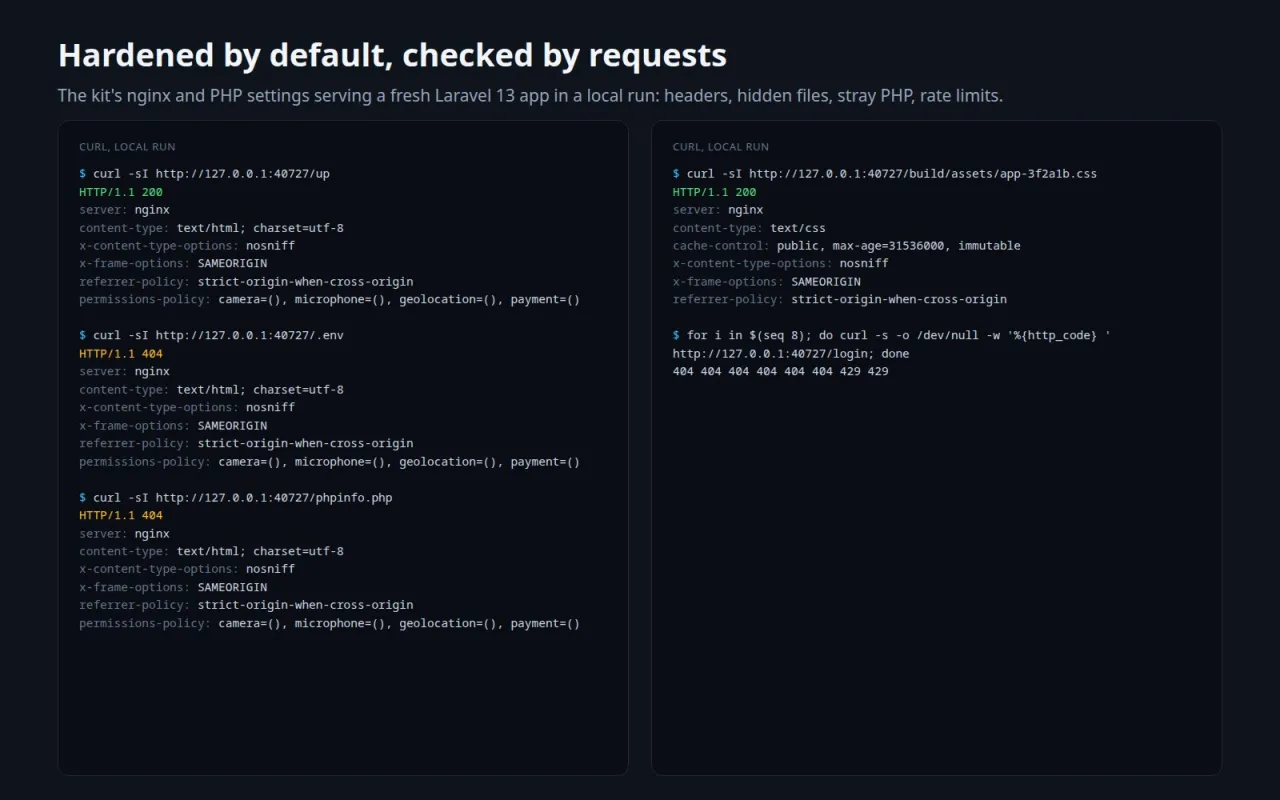Click the "CURL, LOCAL RUN" label above the app-3f2a1b.css command
Viewport: 1280px width, 800px height.
click(x=721, y=147)
